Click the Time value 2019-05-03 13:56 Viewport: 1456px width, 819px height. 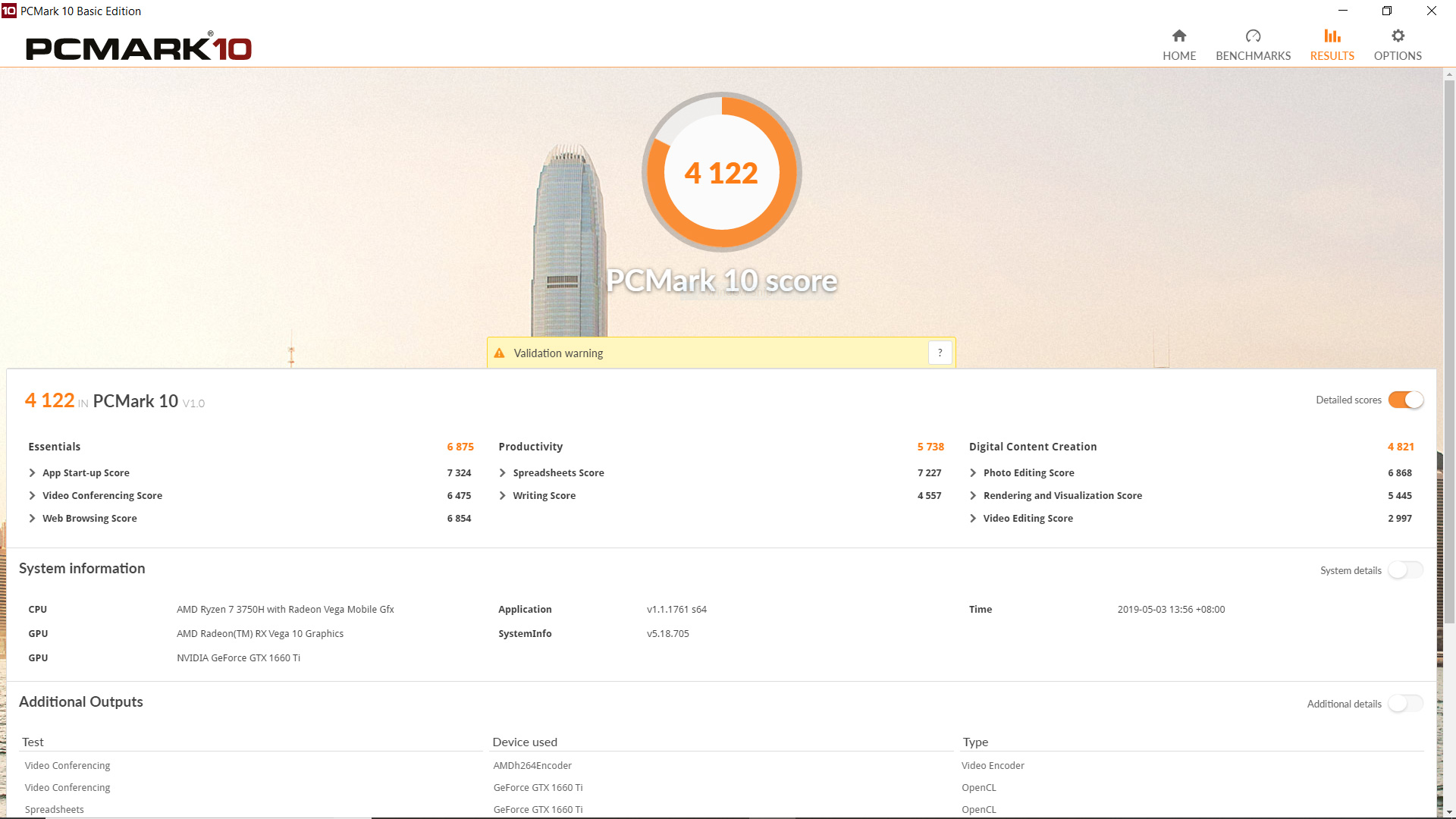tap(1171, 609)
